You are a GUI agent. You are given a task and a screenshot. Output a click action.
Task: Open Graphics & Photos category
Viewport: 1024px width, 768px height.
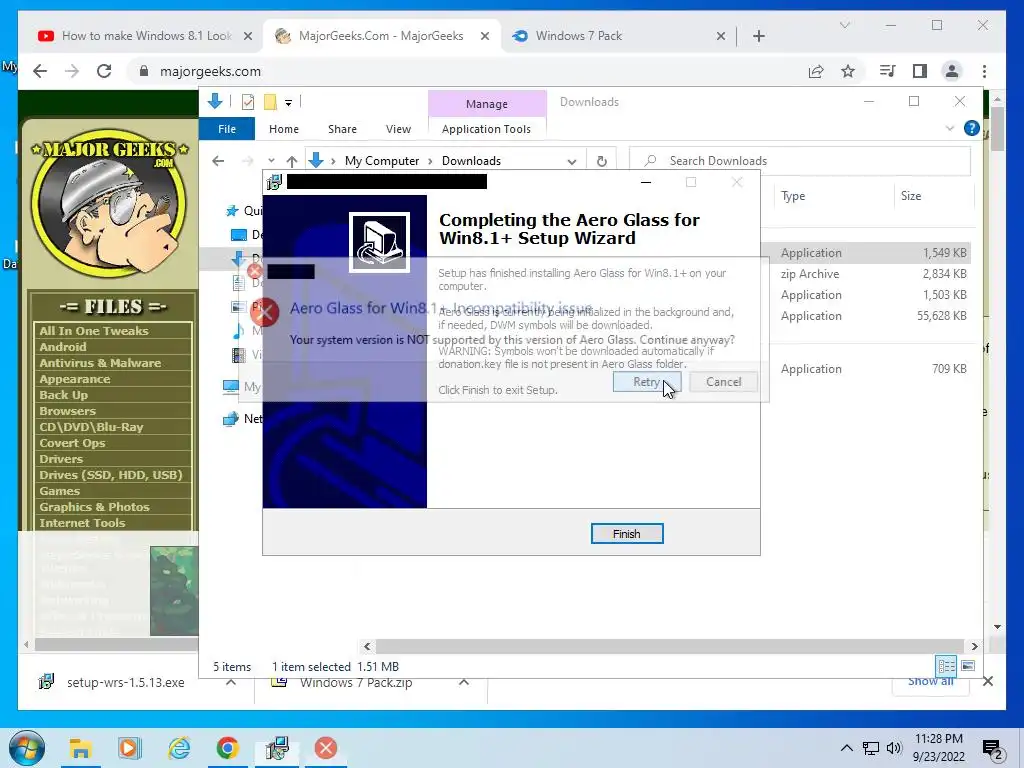coord(94,507)
